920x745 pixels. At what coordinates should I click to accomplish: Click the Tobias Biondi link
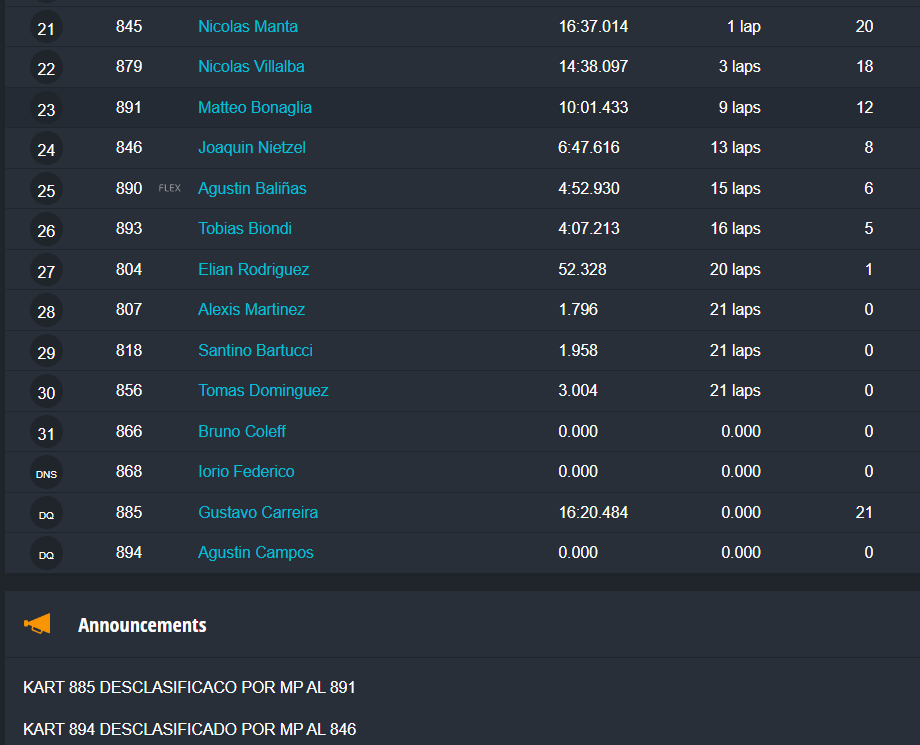coord(245,228)
